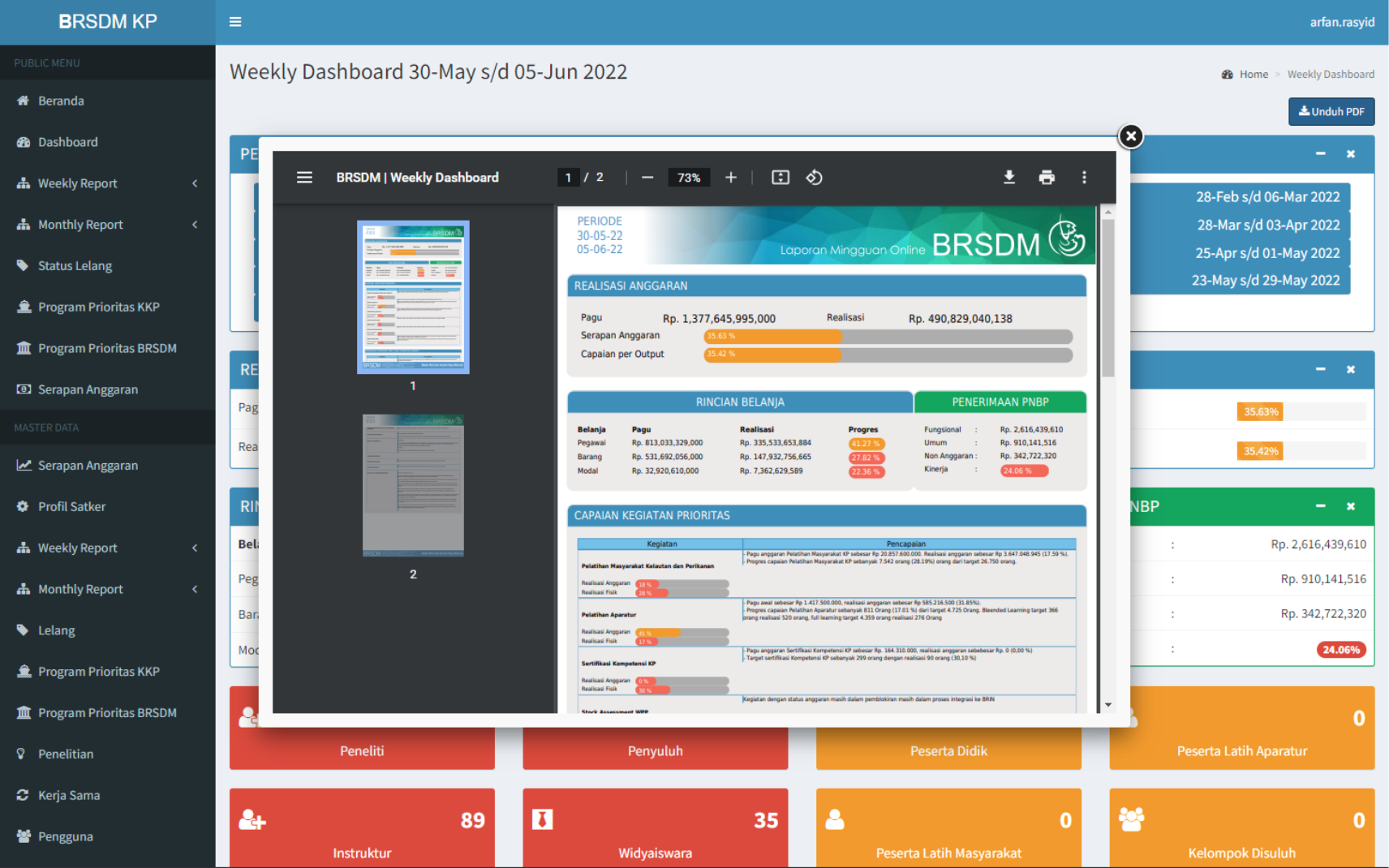Fit PDF page to width
1389x868 pixels.
[781, 177]
